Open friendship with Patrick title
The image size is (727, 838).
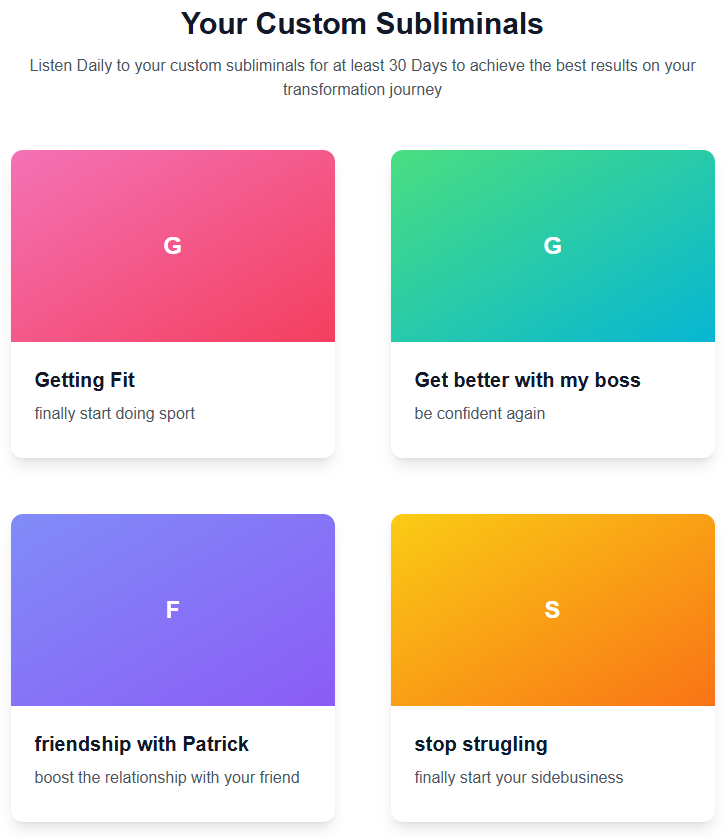142,744
